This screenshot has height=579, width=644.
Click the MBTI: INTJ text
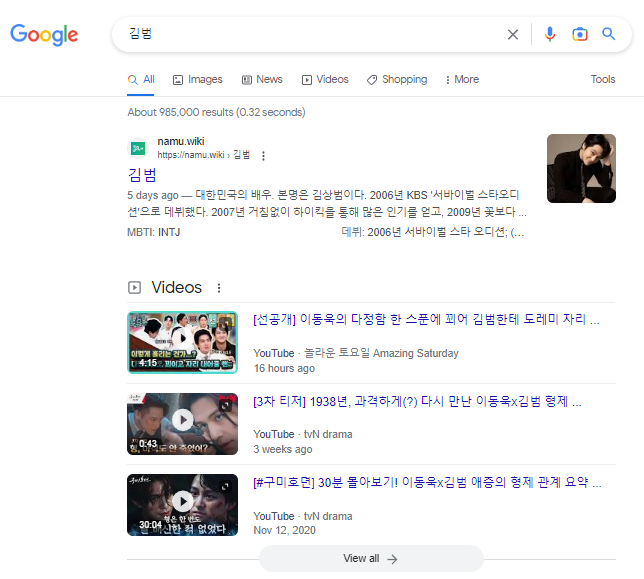tap(154, 232)
